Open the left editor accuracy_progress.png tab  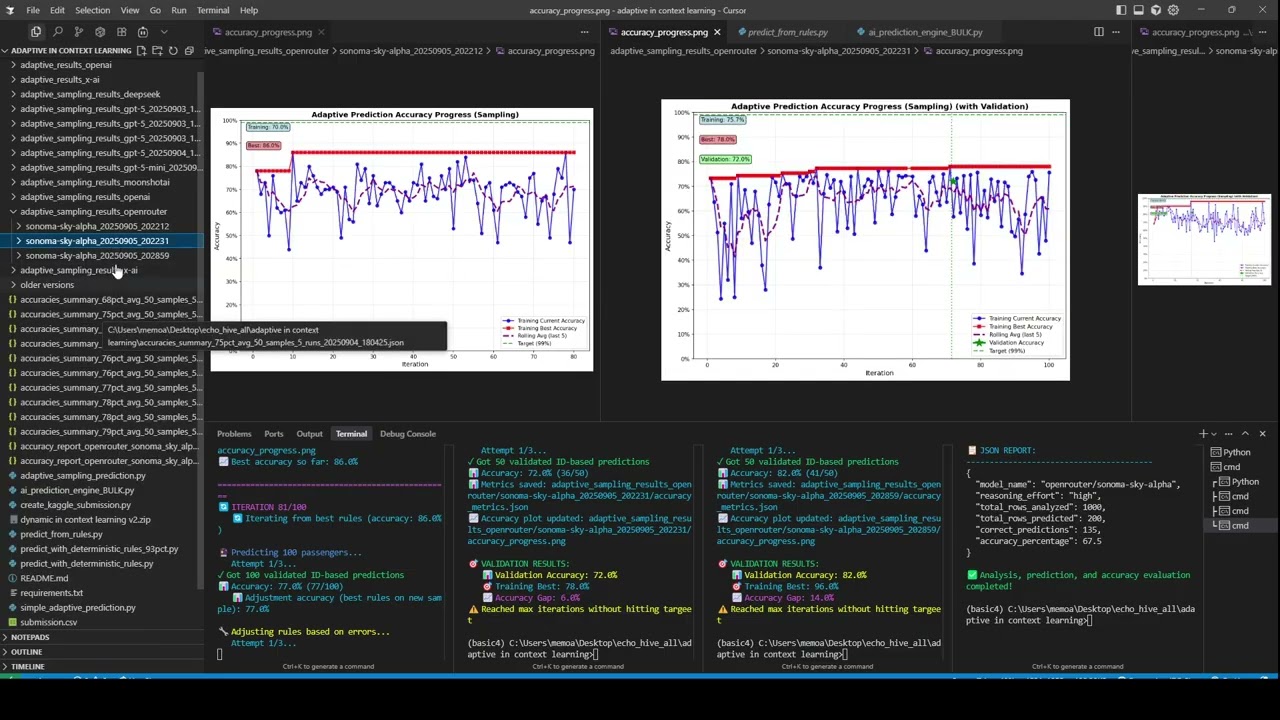tap(268, 32)
